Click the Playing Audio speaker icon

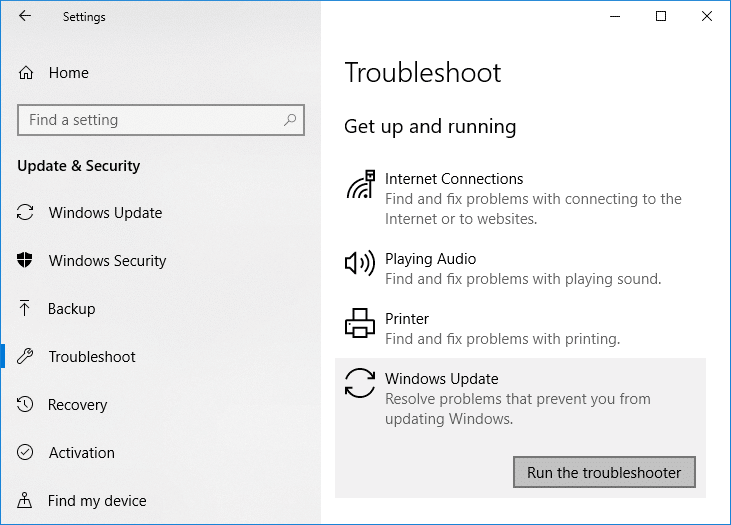[x=360, y=263]
